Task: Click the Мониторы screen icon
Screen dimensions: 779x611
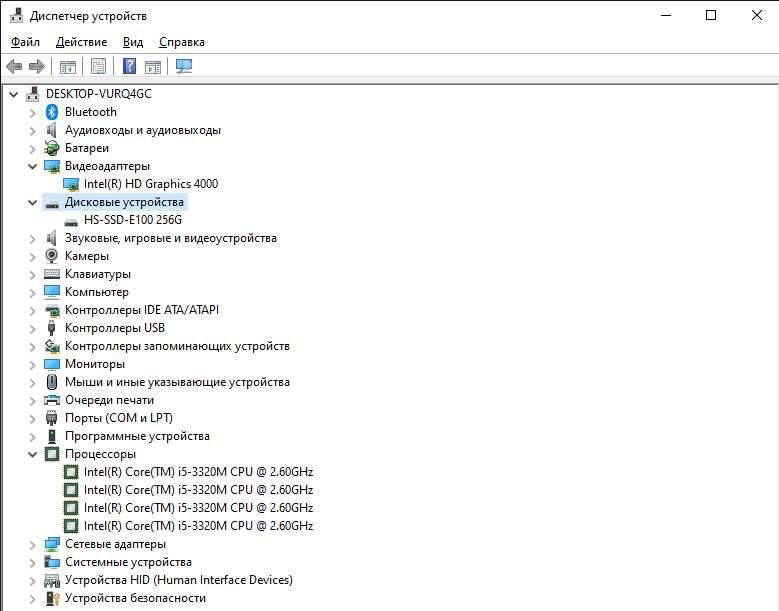Action: click(x=52, y=364)
